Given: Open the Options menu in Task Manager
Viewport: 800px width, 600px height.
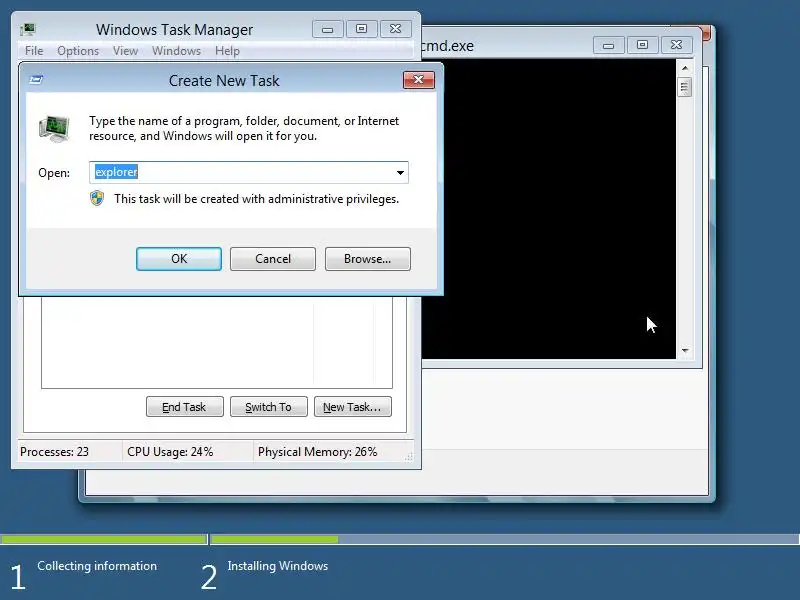Looking at the screenshot, I should (x=78, y=51).
